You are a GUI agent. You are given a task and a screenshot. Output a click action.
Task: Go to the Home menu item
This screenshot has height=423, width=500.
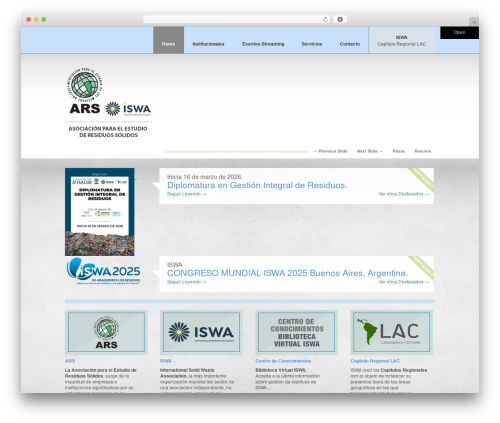point(168,40)
